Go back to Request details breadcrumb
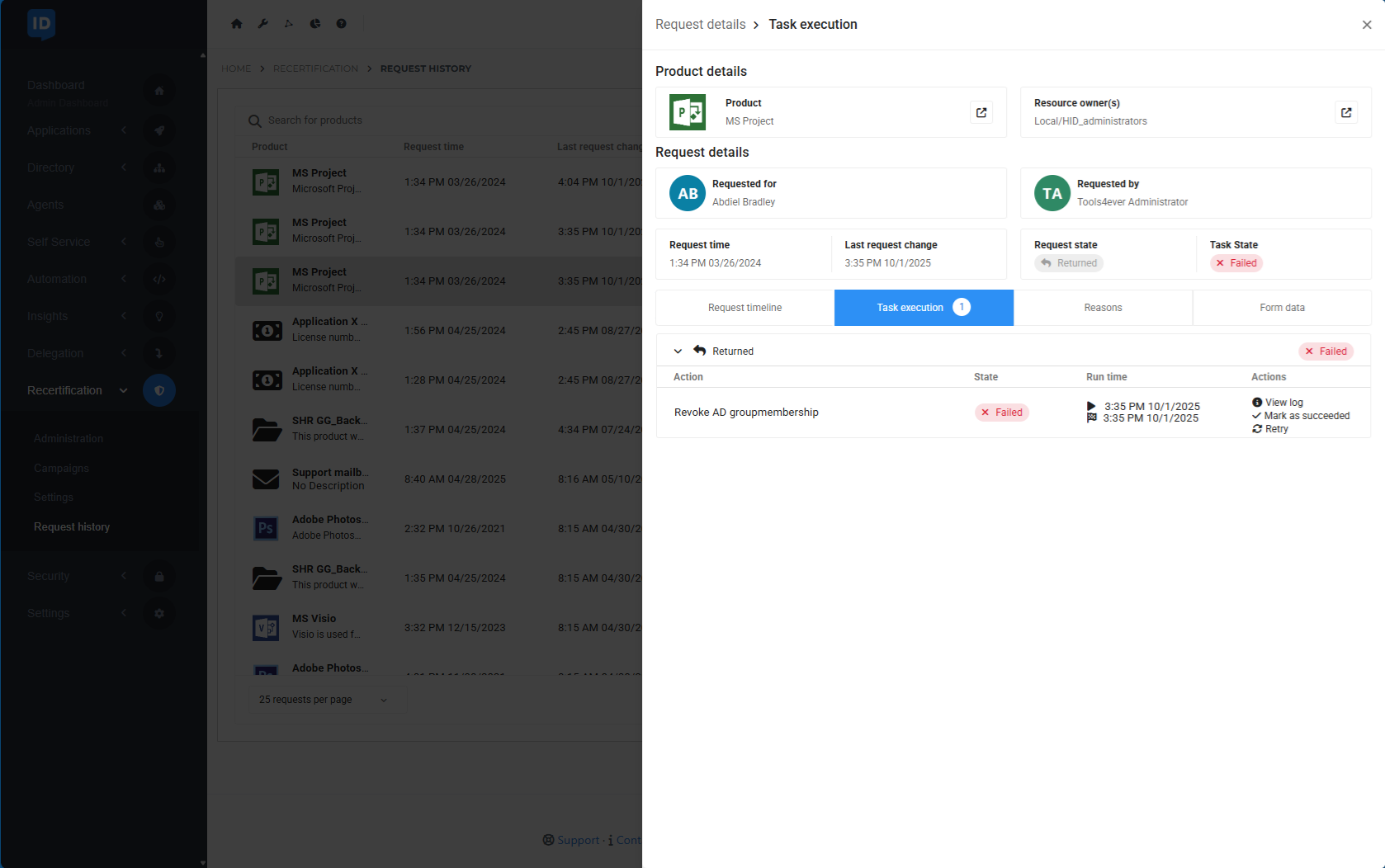The image size is (1385, 868). 700,25
